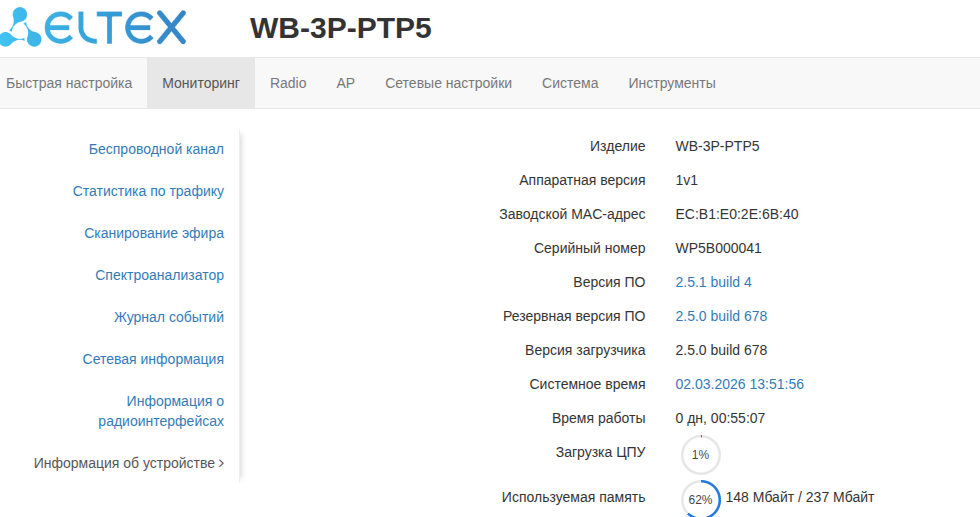
Task: Launch the Спектроанализатор page
Action: click(159, 275)
